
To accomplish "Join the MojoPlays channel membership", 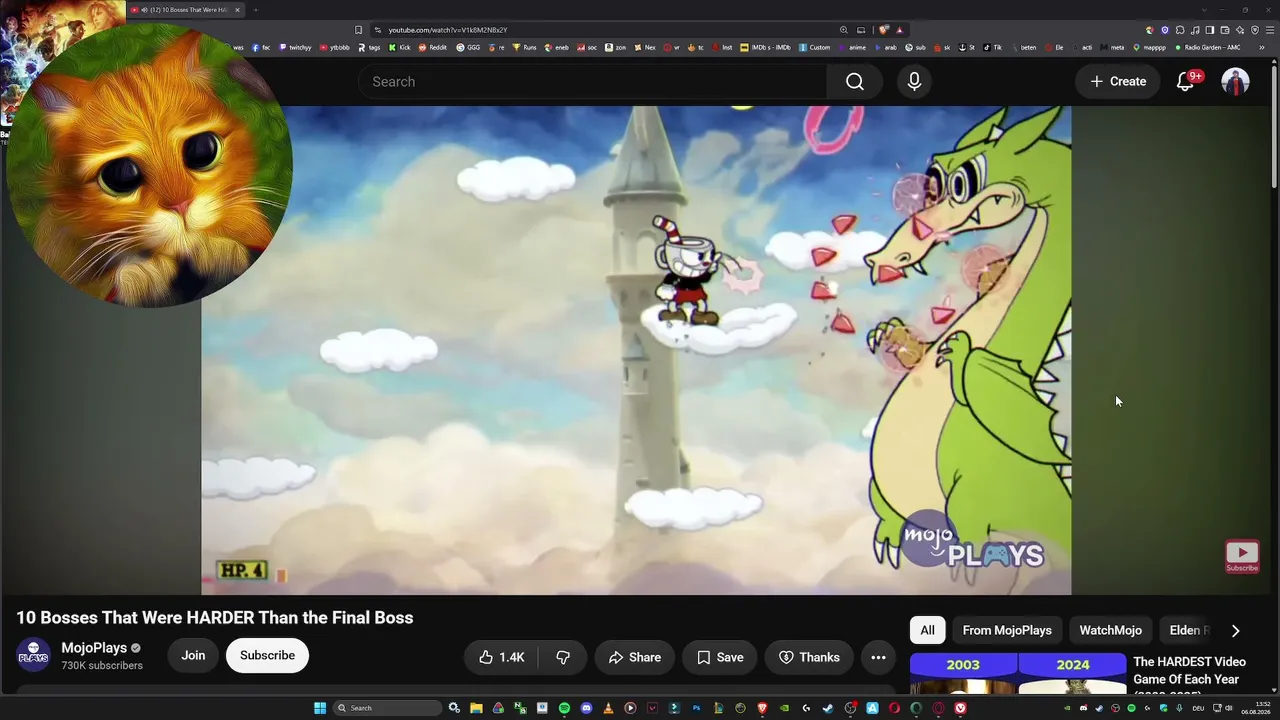I will coord(193,656).
